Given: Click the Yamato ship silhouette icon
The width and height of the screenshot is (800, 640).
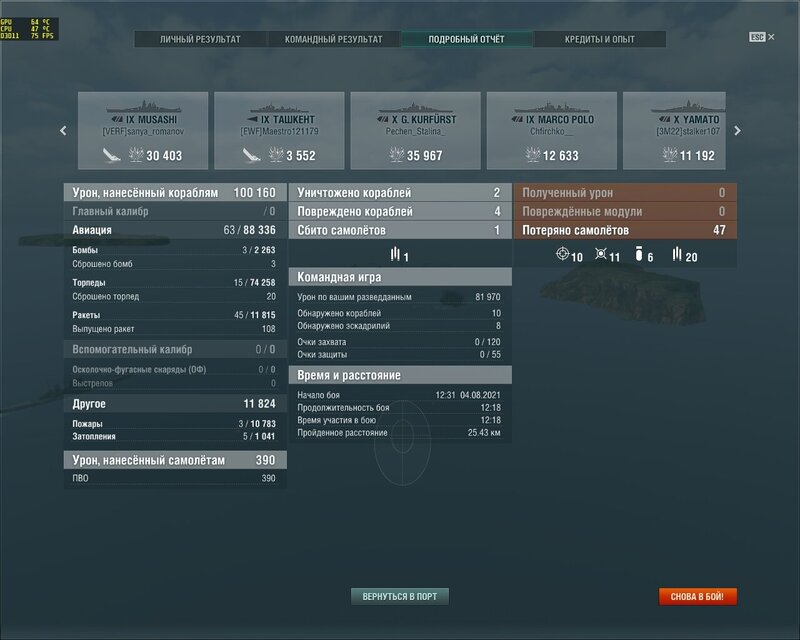Looking at the screenshot, I should click(x=688, y=108).
